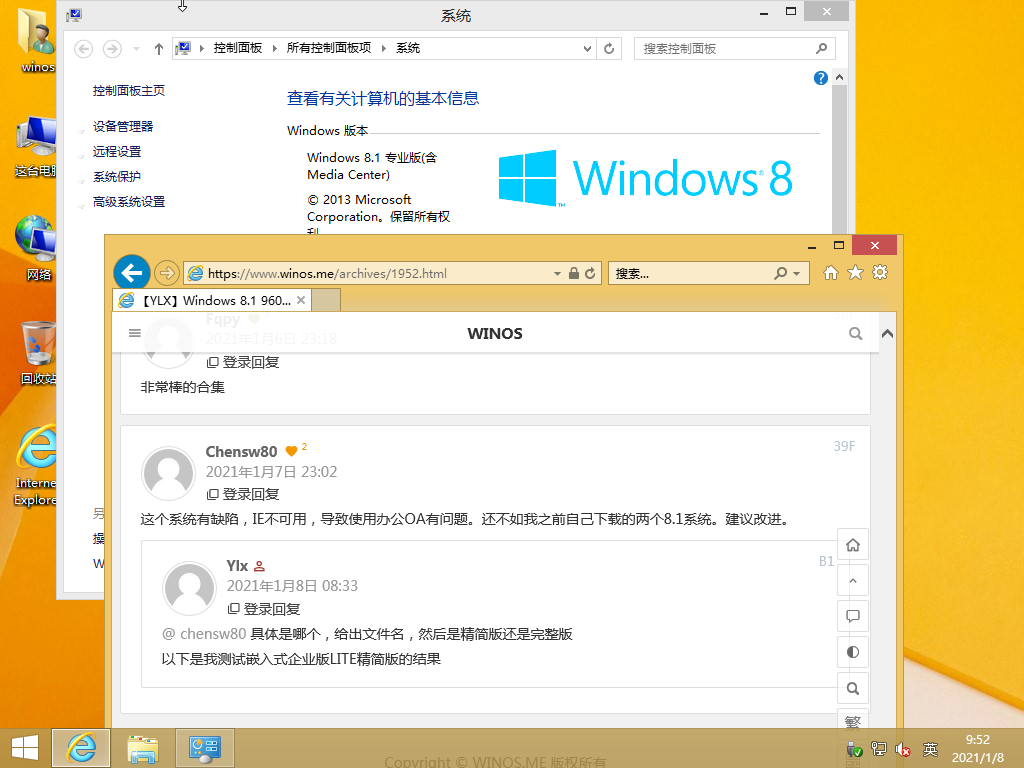Open the WINOS hamburger menu
The height and width of the screenshot is (768, 1024).
(x=135, y=333)
